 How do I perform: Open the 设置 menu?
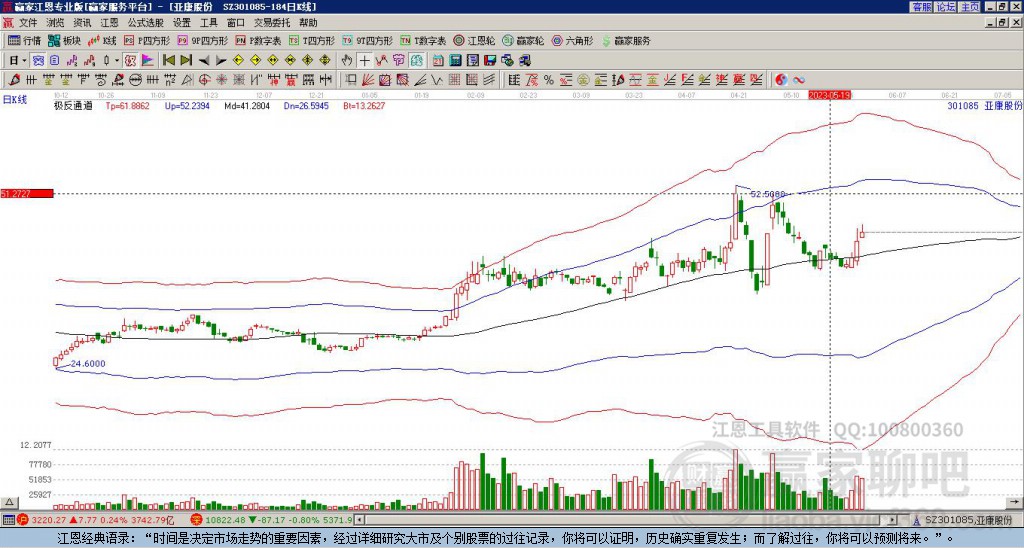coord(182,23)
